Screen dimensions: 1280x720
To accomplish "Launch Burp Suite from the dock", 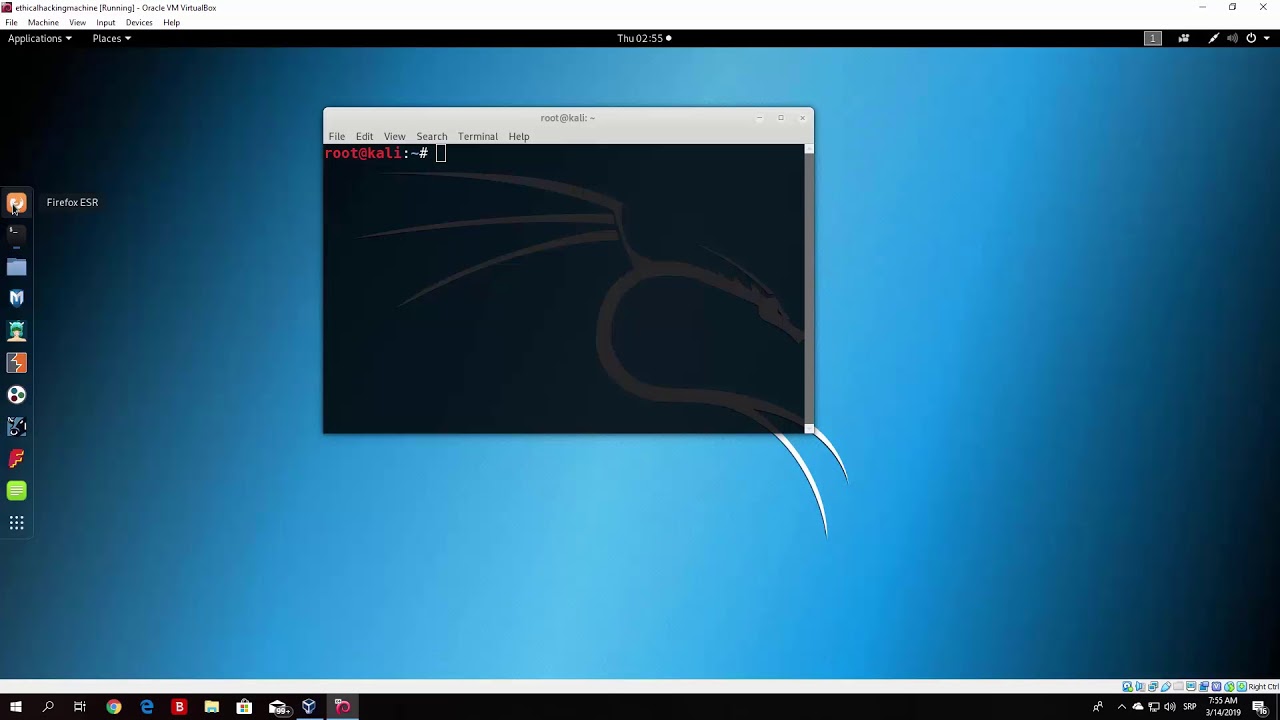I will pos(16,363).
